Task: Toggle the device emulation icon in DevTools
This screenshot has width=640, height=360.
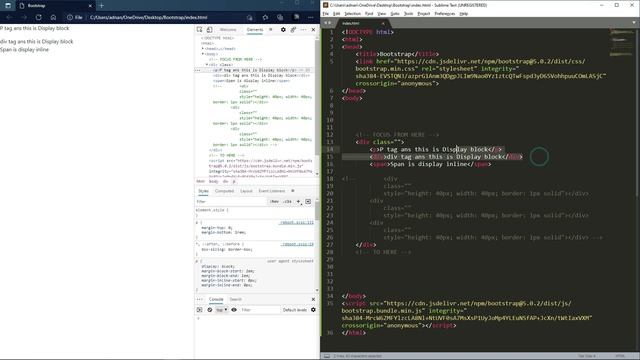Action: click(x=209, y=30)
